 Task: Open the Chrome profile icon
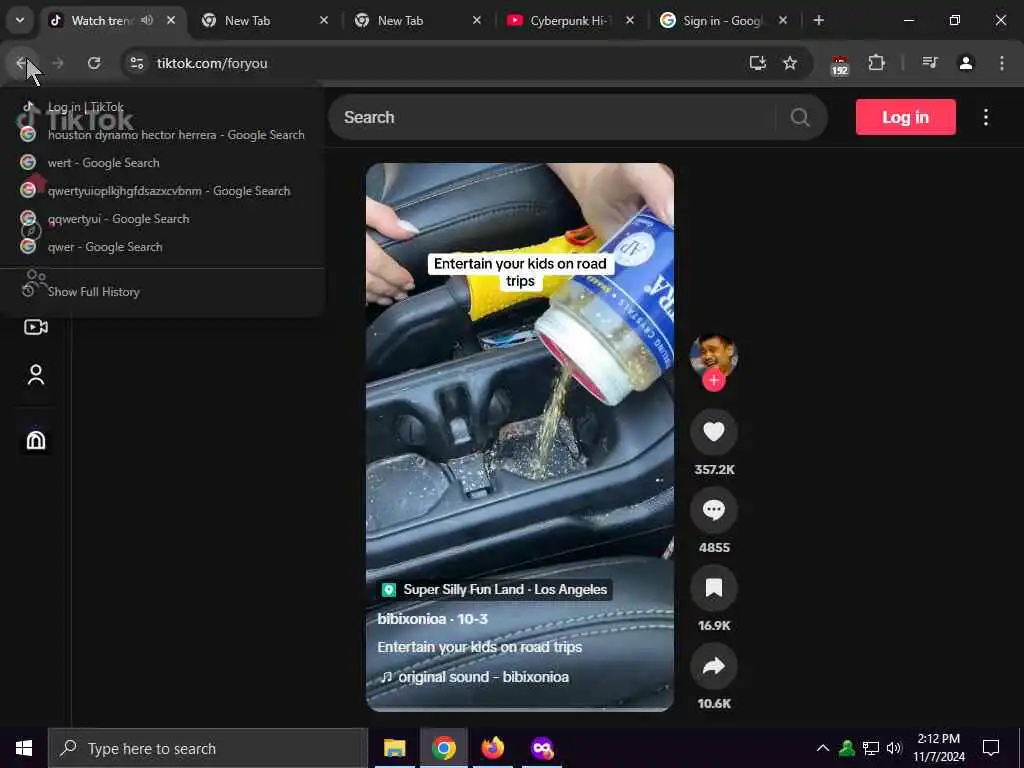point(966,63)
